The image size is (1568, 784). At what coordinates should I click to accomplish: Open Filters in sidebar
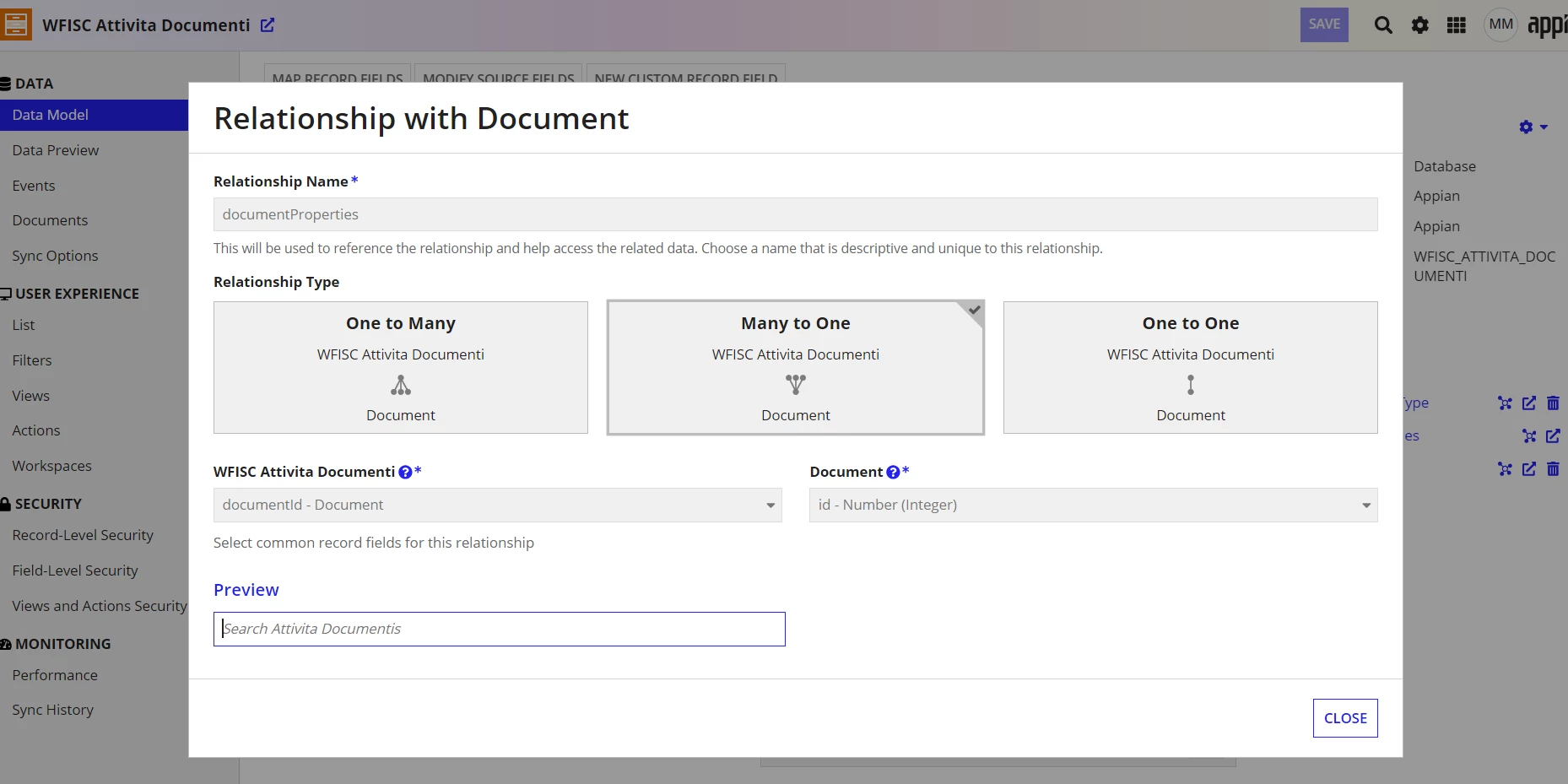click(32, 360)
